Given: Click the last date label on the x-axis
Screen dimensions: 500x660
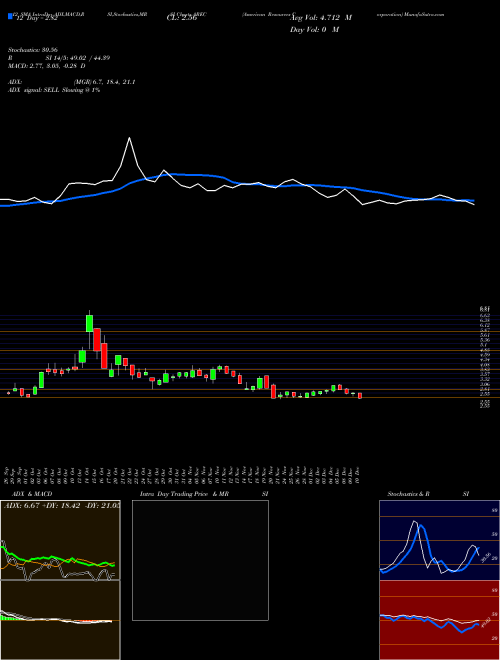Looking at the screenshot, I should [357, 474].
